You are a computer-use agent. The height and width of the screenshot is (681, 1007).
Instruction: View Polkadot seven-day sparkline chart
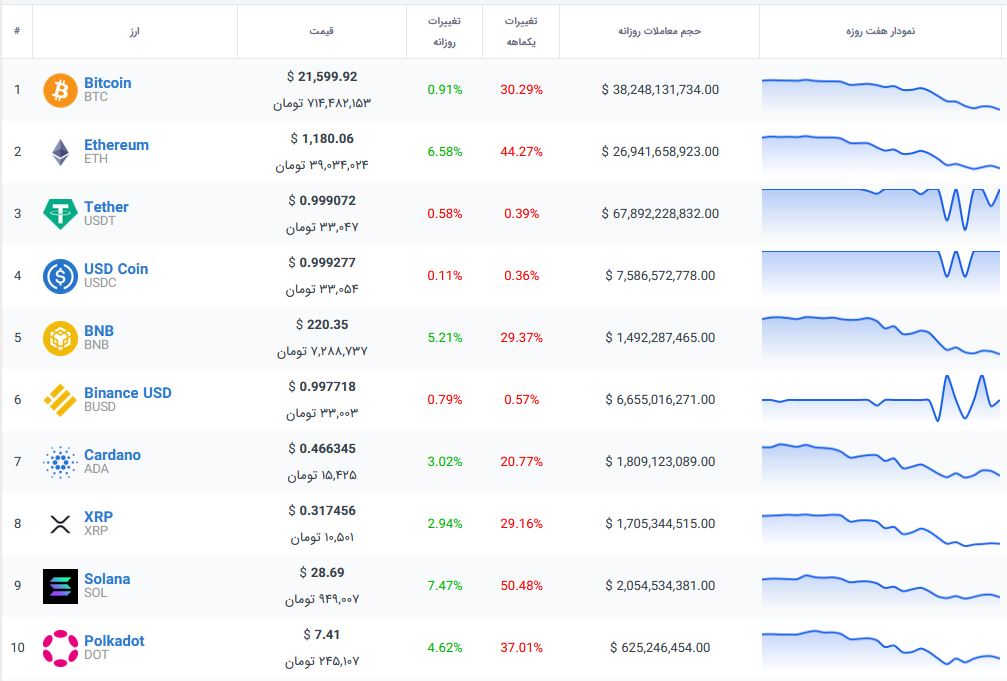point(880,649)
